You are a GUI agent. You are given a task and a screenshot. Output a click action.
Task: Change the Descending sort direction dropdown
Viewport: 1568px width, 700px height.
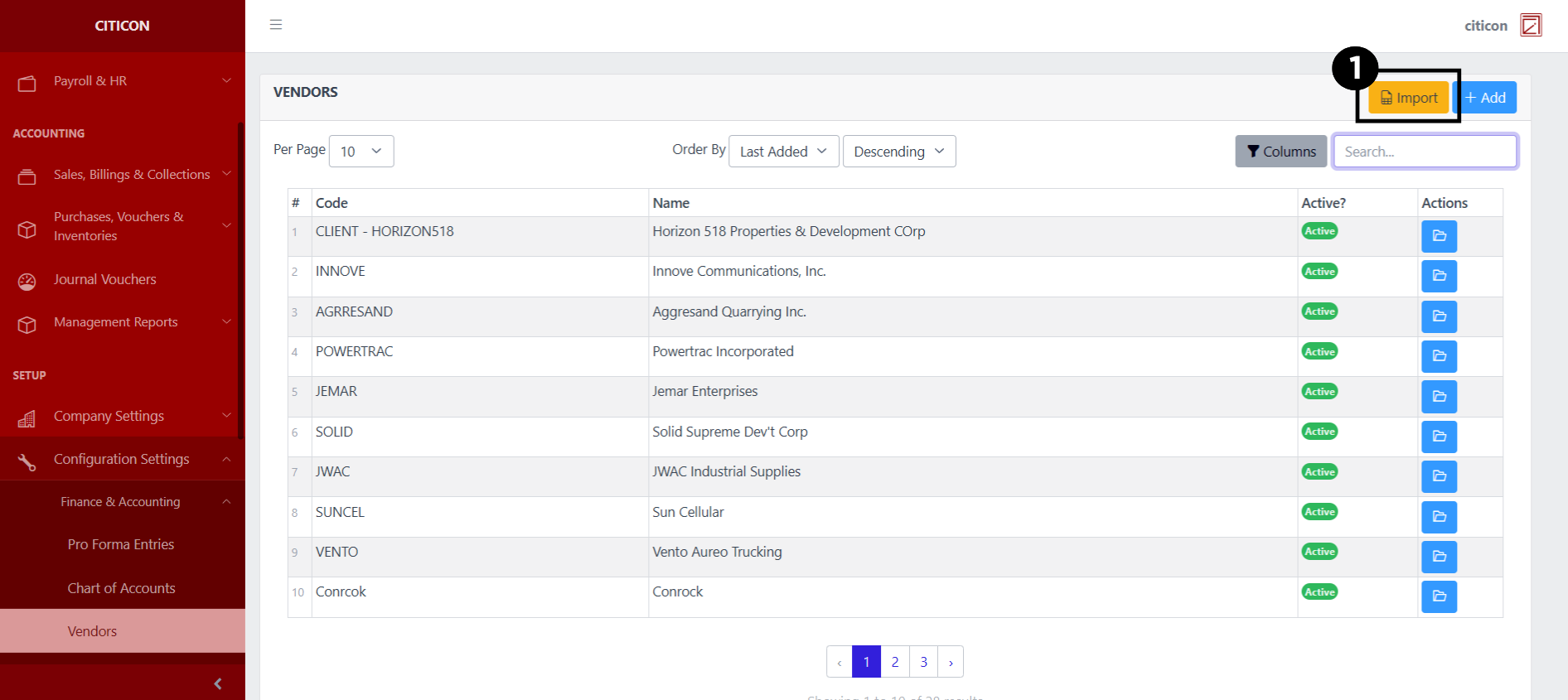coord(898,152)
